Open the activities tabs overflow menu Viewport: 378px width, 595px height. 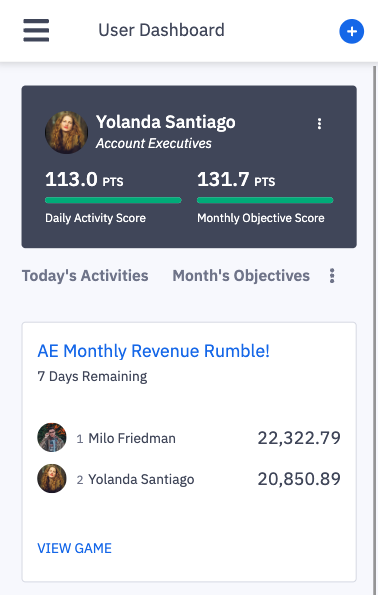pyautogui.click(x=332, y=276)
